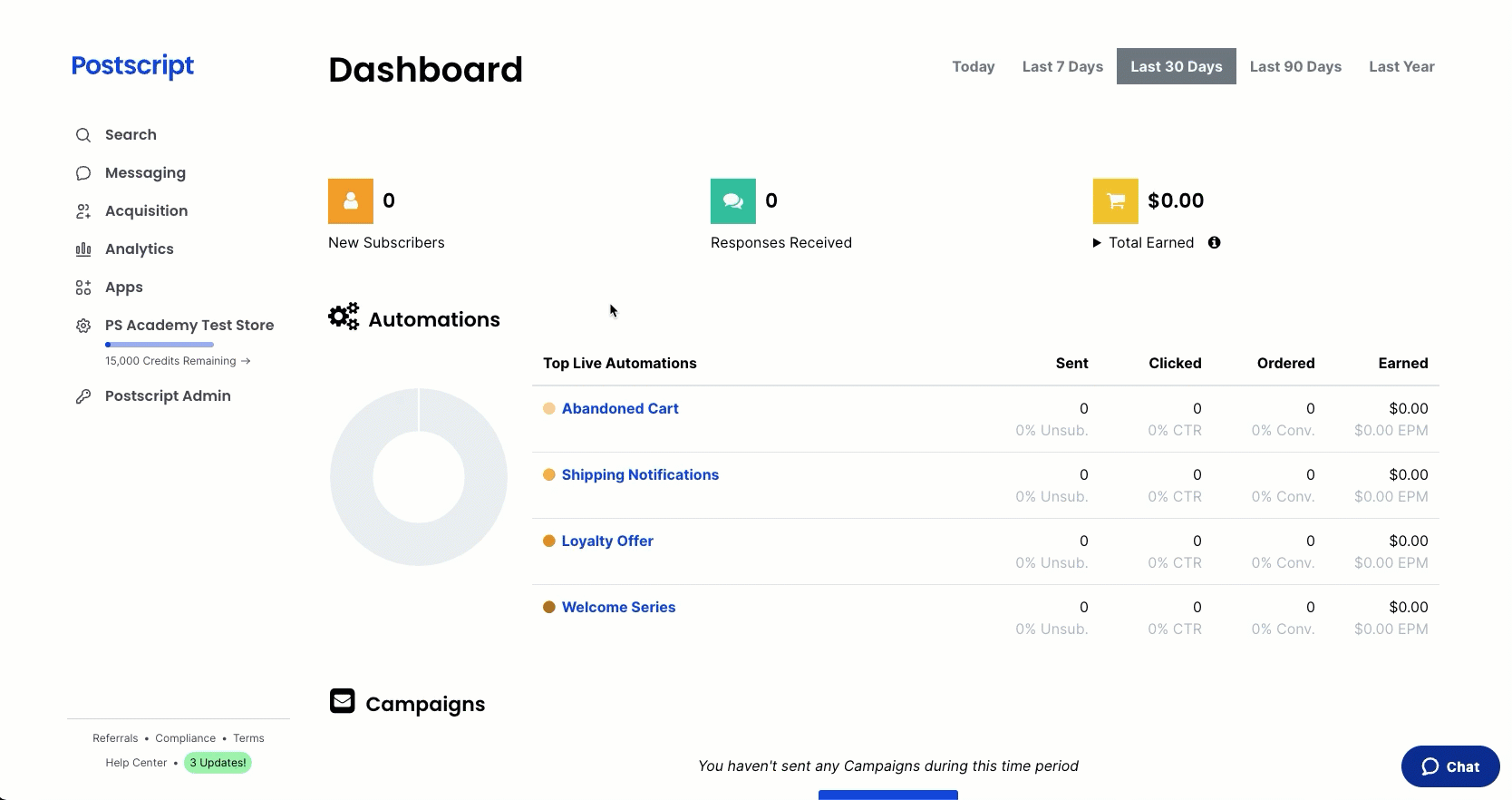Open the Chat support button
The height and width of the screenshot is (800, 1512).
coord(1450,766)
